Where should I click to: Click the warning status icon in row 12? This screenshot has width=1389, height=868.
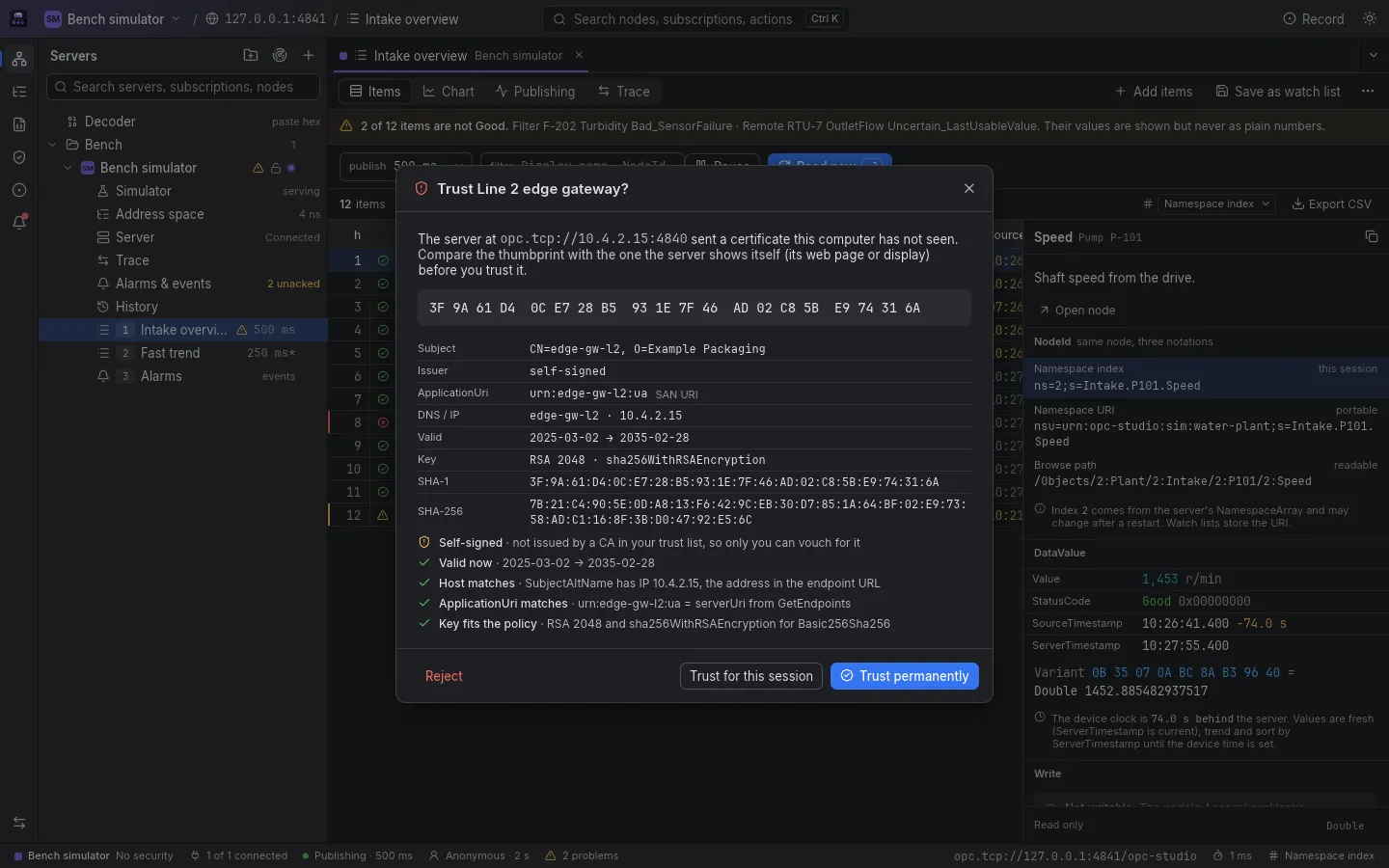click(x=383, y=515)
